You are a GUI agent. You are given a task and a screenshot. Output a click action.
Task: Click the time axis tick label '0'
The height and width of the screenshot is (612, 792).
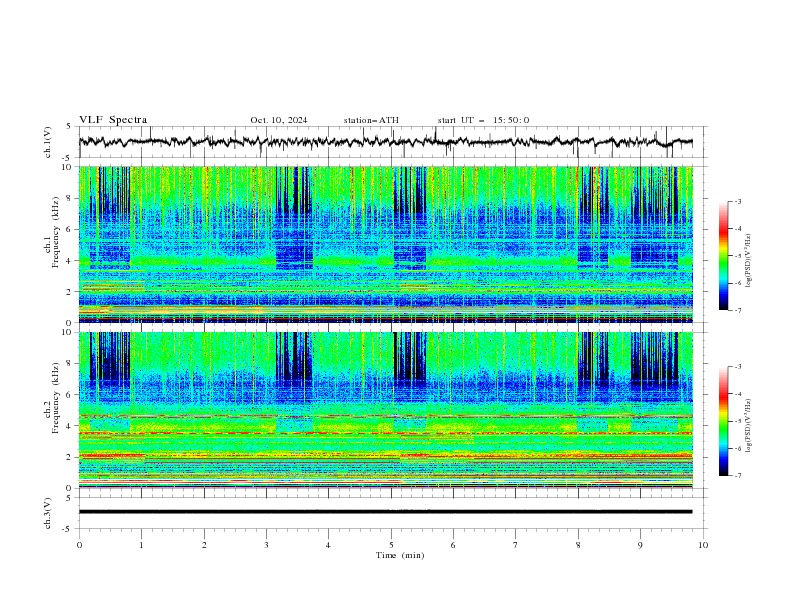[x=79, y=545]
